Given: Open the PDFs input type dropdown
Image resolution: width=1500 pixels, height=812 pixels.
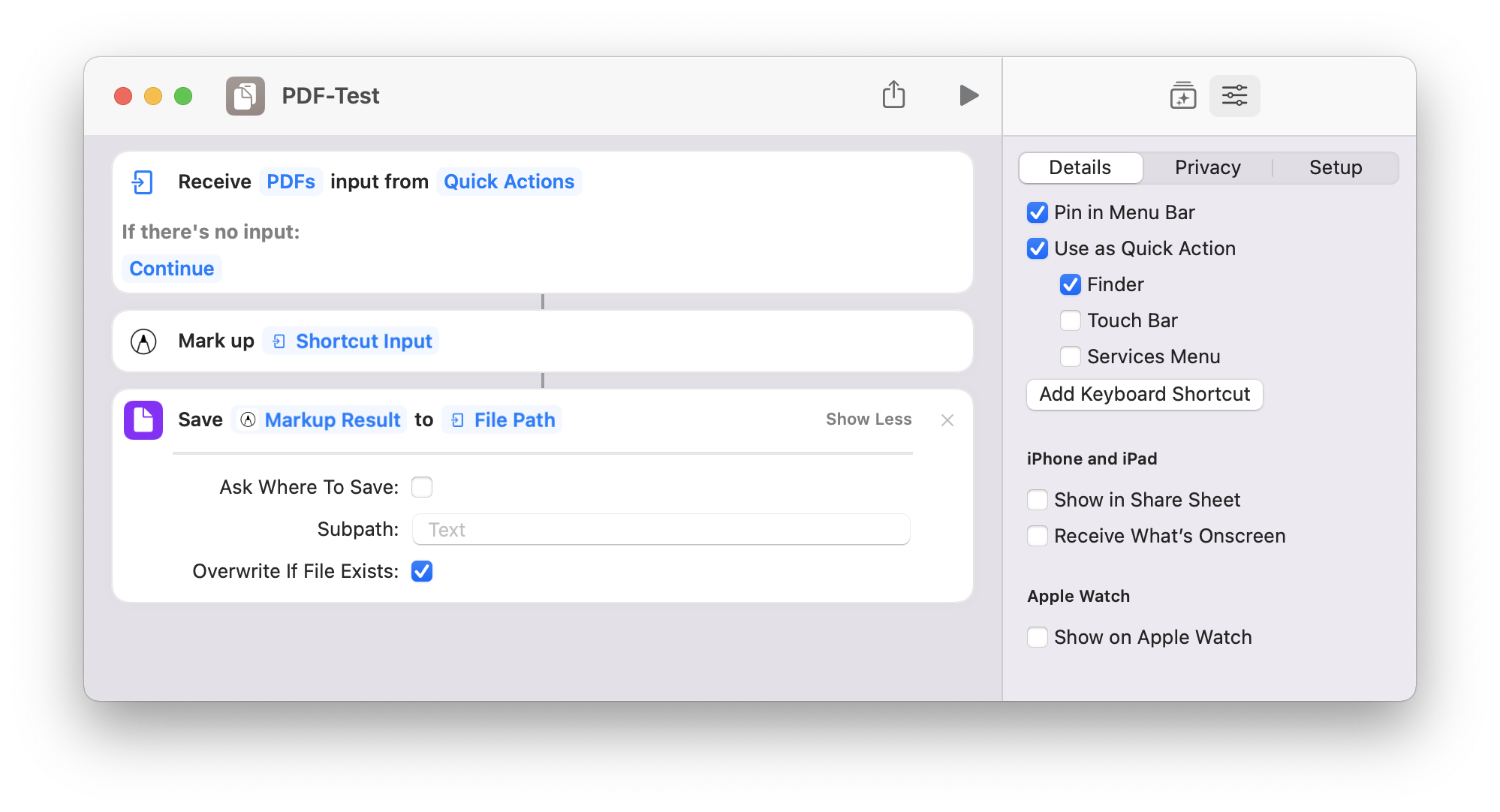Looking at the screenshot, I should pos(291,182).
